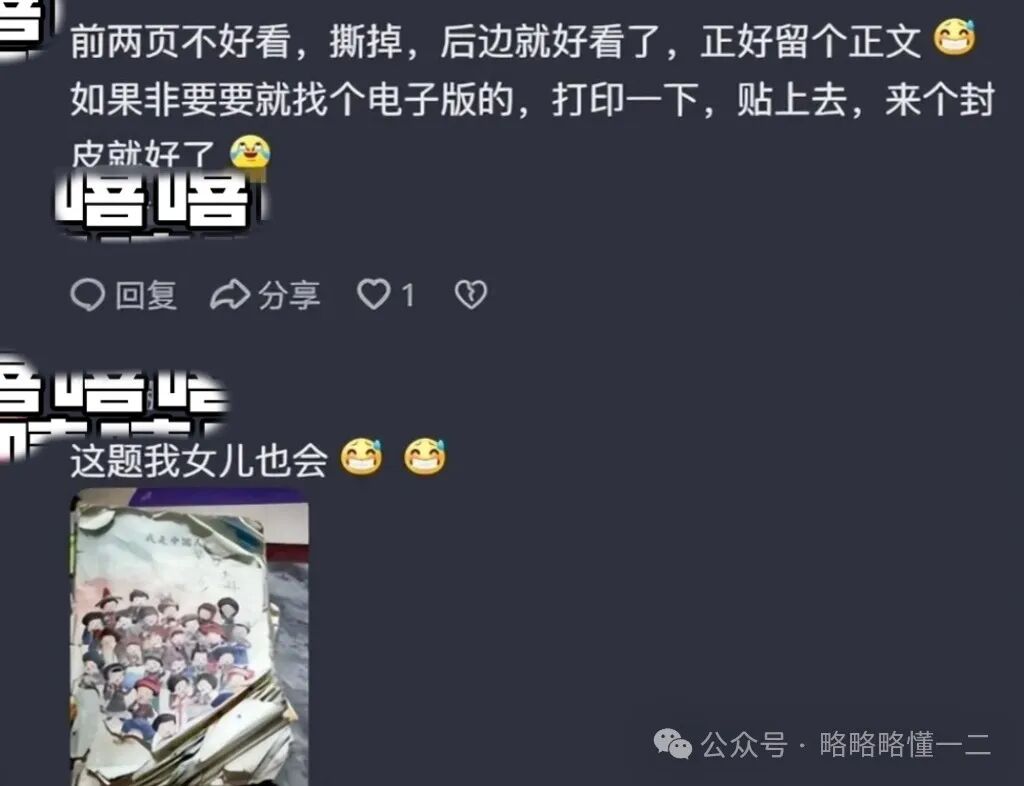Tap the 分享 share label

[x=289, y=295]
